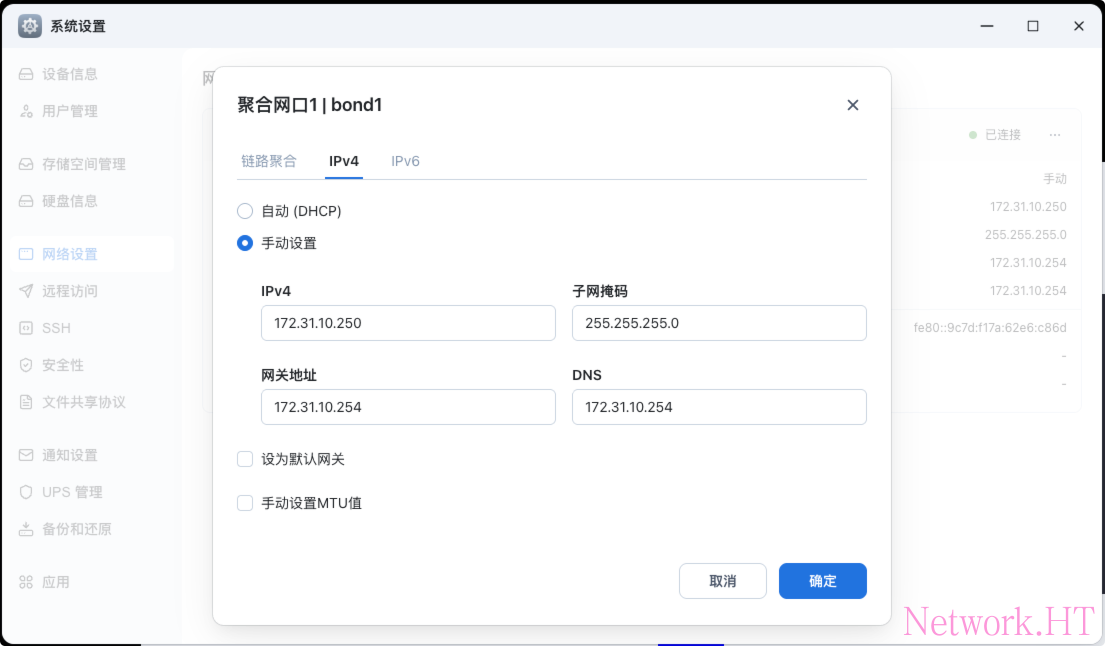Viewport: 1105px width, 646px height.
Task: Click the 用户管理 user icon
Action: point(26,111)
